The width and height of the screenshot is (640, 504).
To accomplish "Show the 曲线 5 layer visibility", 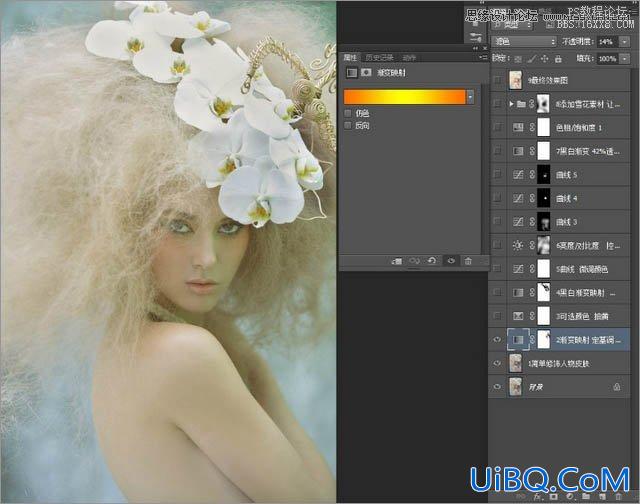I will (x=497, y=175).
